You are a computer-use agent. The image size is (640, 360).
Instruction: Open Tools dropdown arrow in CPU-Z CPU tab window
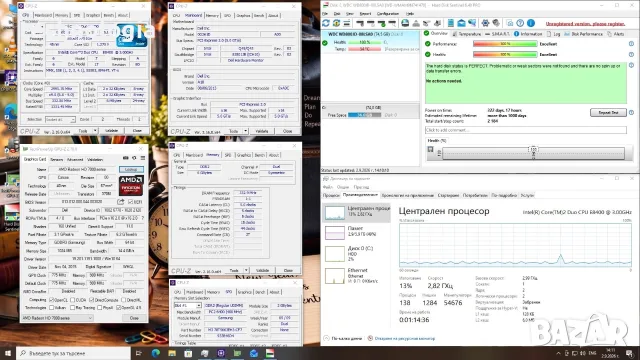tap(95, 131)
